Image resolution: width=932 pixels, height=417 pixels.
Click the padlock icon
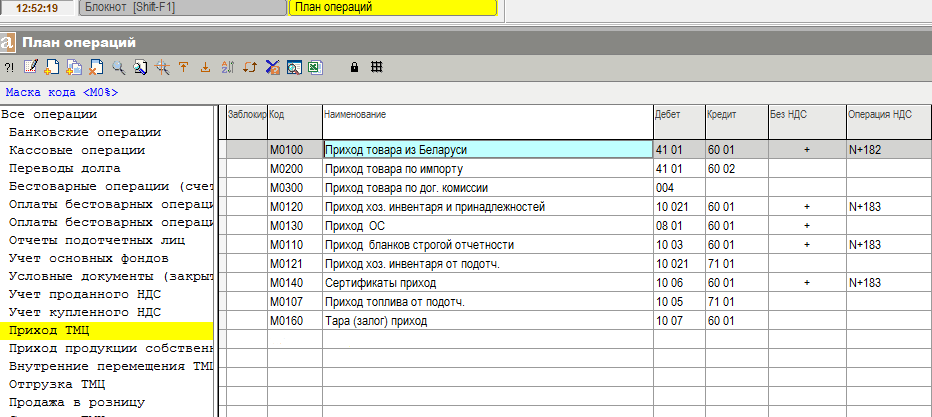354,68
